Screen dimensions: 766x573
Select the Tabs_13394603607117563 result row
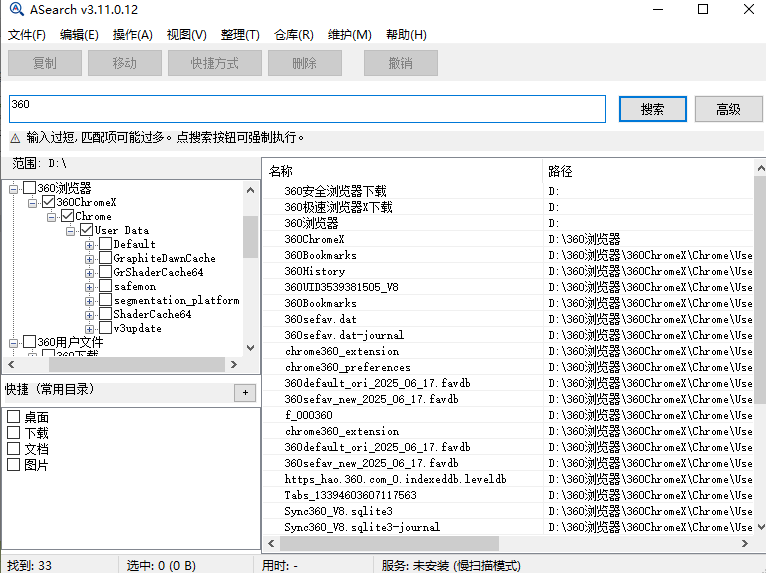pos(508,495)
